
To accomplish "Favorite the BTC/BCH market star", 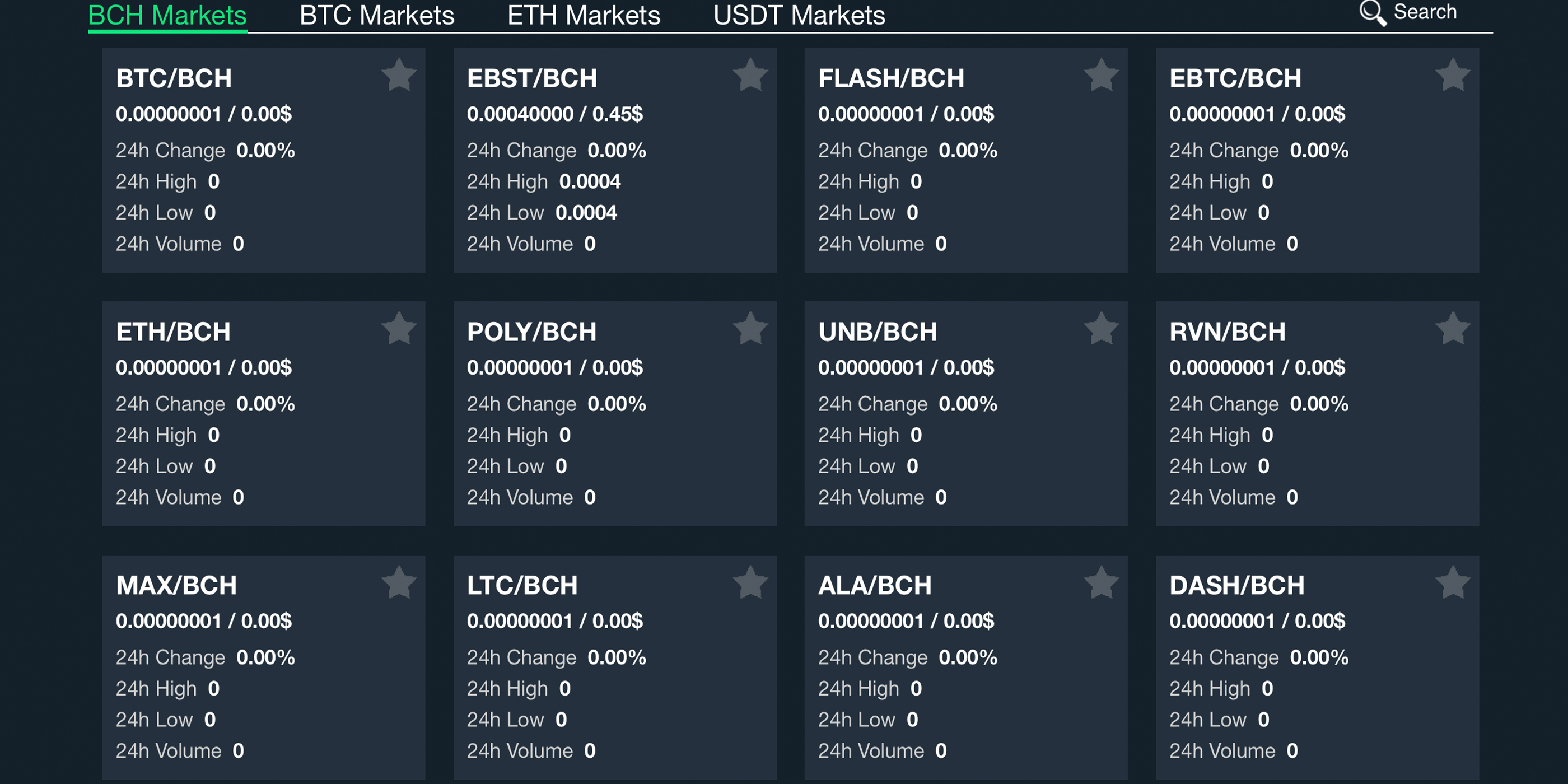I will click(x=399, y=76).
